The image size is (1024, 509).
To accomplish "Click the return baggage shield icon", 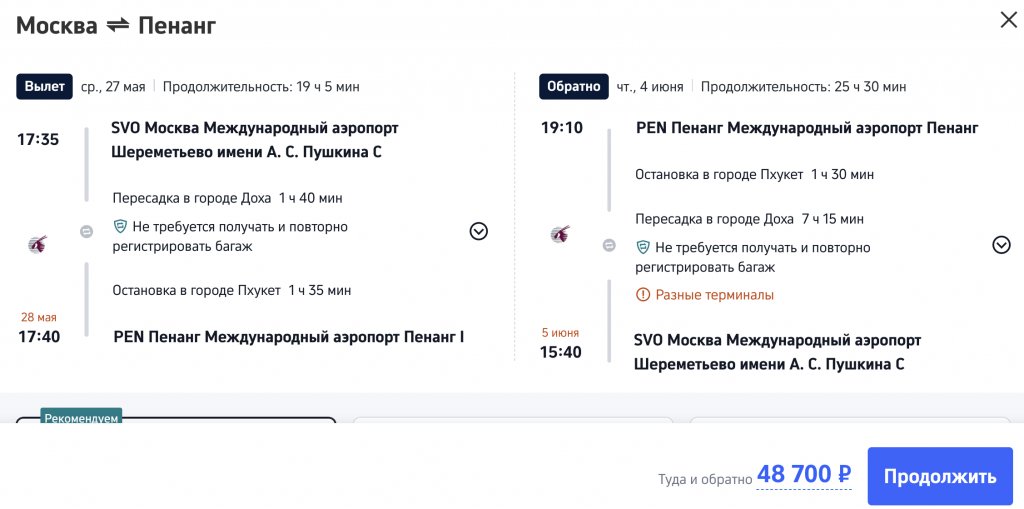I will pos(643,247).
